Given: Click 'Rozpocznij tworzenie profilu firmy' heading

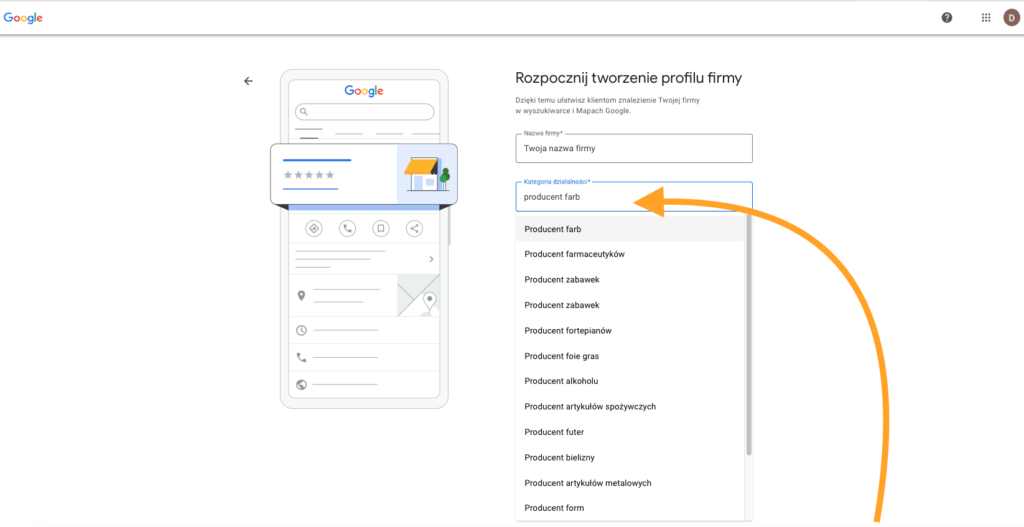Looking at the screenshot, I should click(x=628, y=78).
